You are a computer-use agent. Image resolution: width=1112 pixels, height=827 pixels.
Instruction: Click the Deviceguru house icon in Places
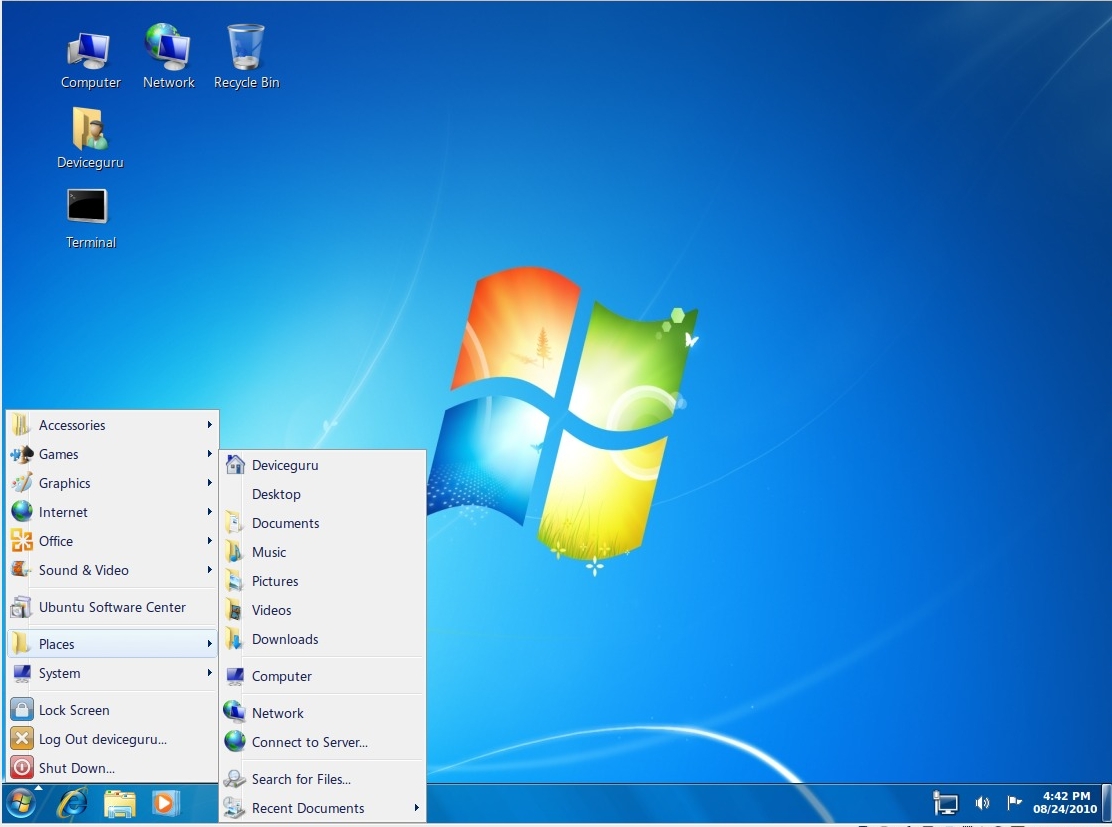pos(235,465)
